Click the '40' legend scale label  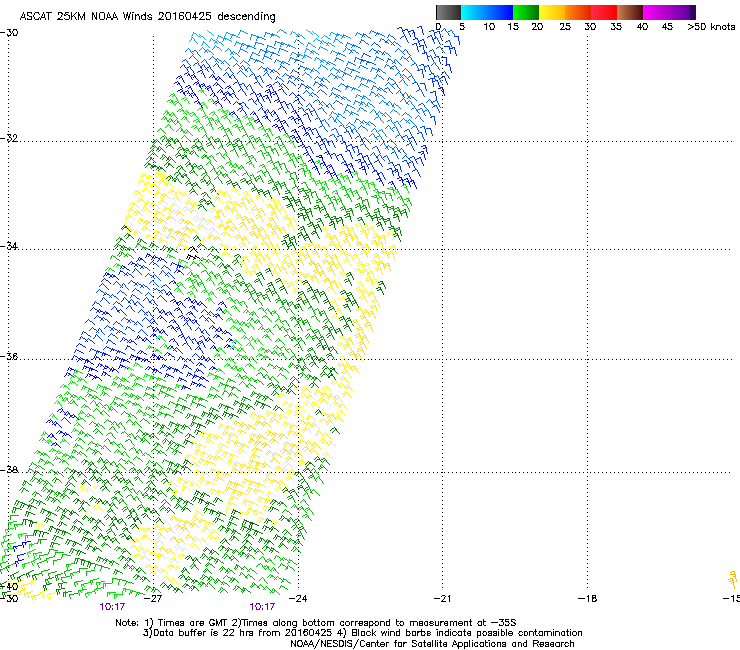tap(642, 27)
